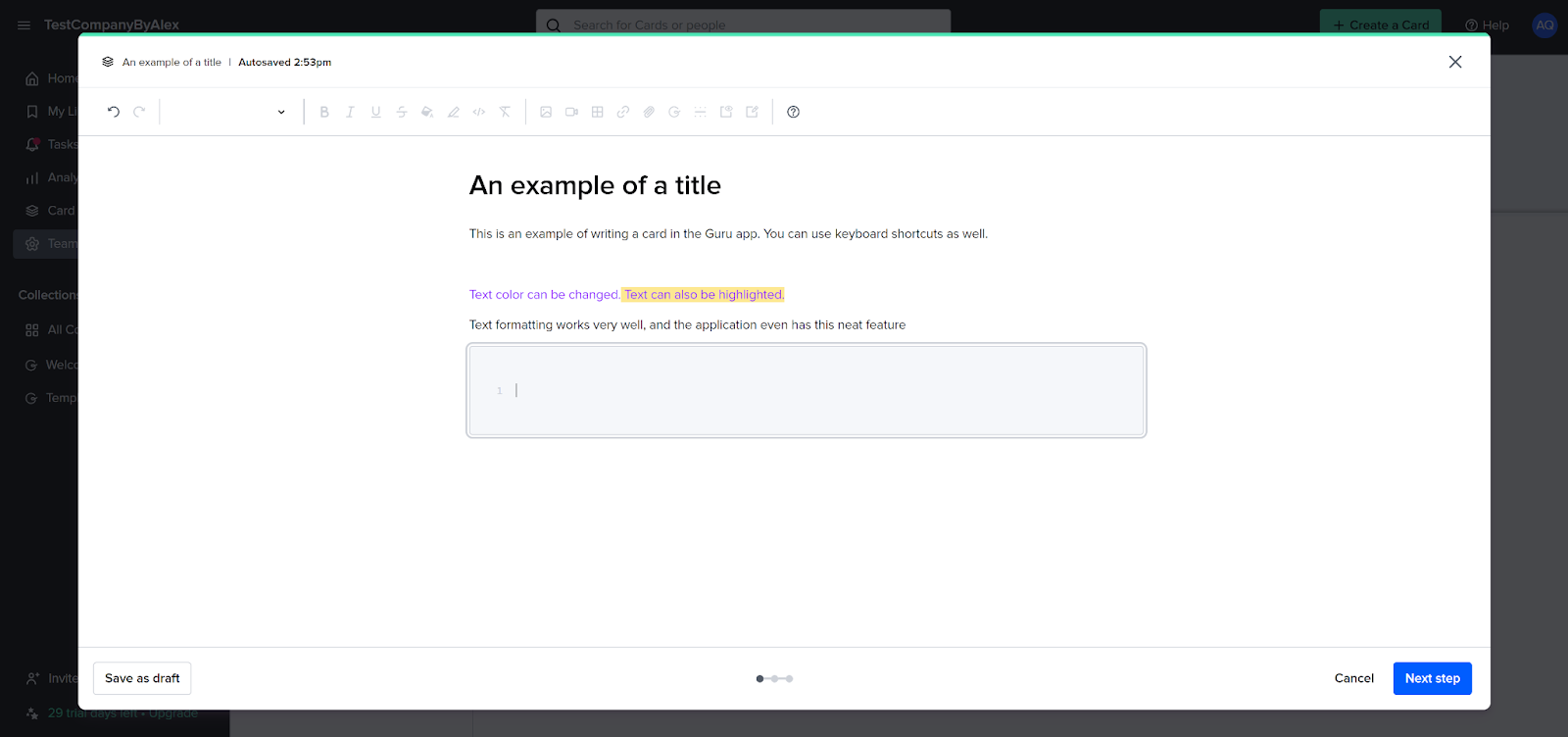Apply strikethrough formatting

pyautogui.click(x=402, y=112)
